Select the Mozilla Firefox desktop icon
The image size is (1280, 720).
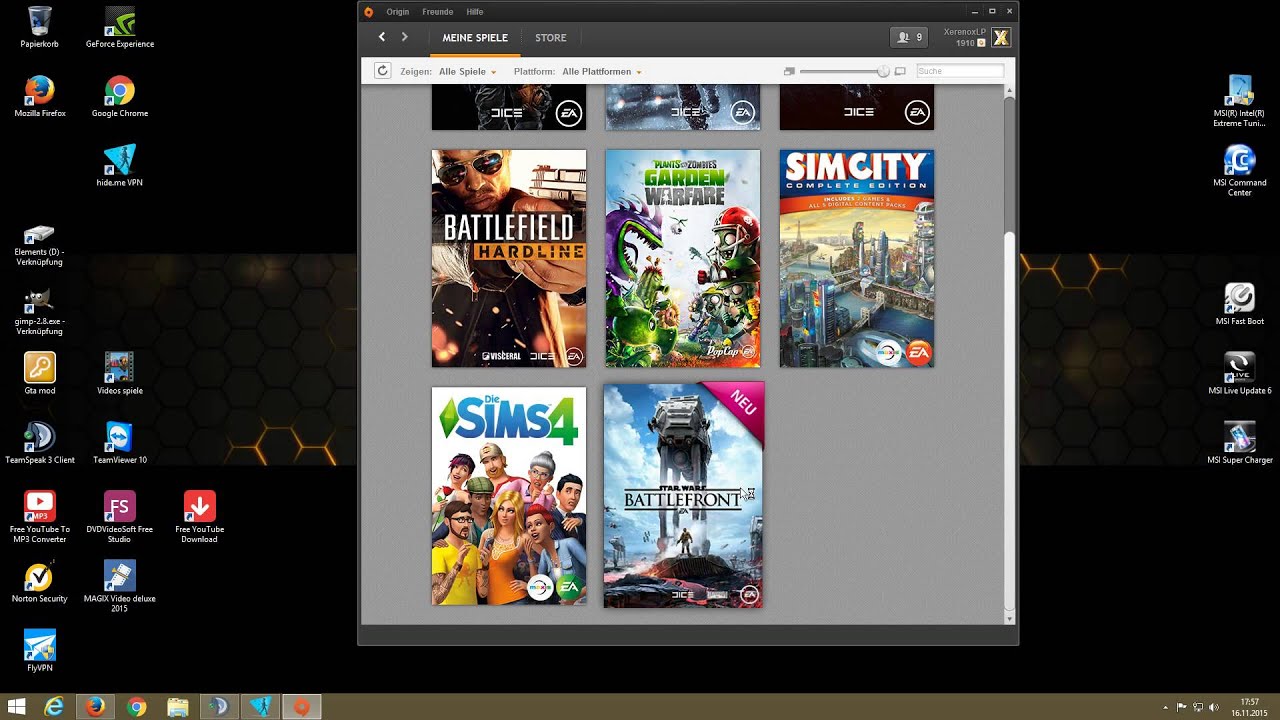coord(40,96)
